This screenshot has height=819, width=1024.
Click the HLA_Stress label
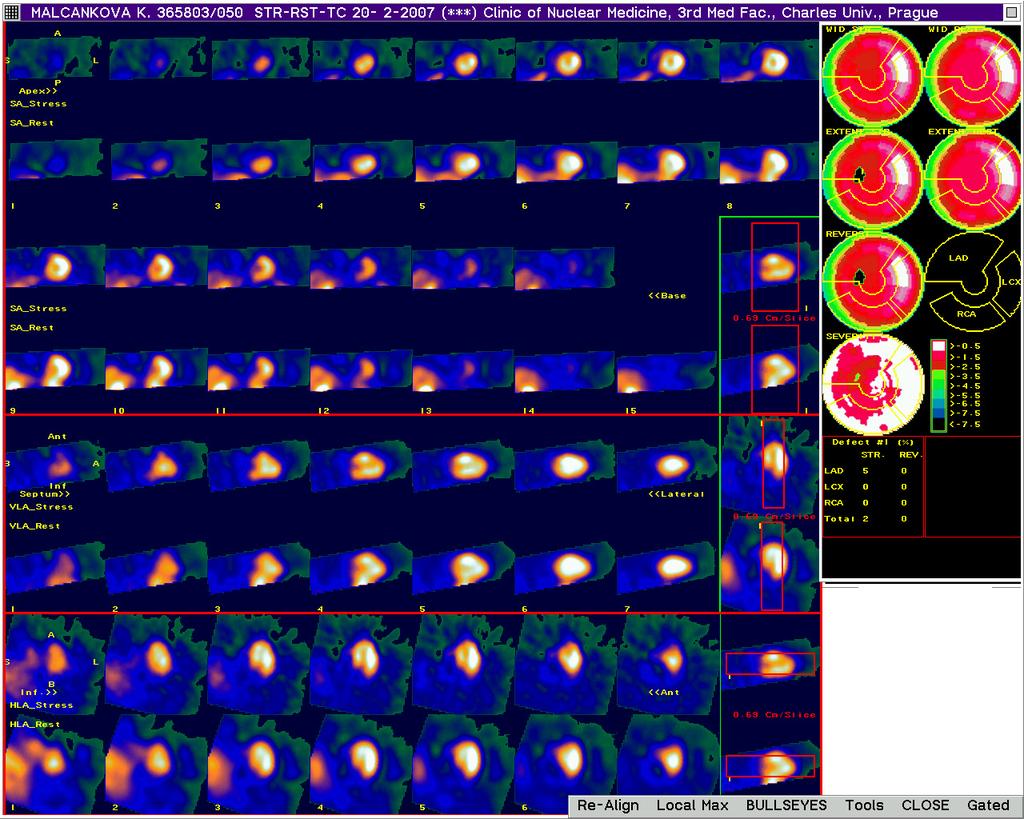point(41,705)
